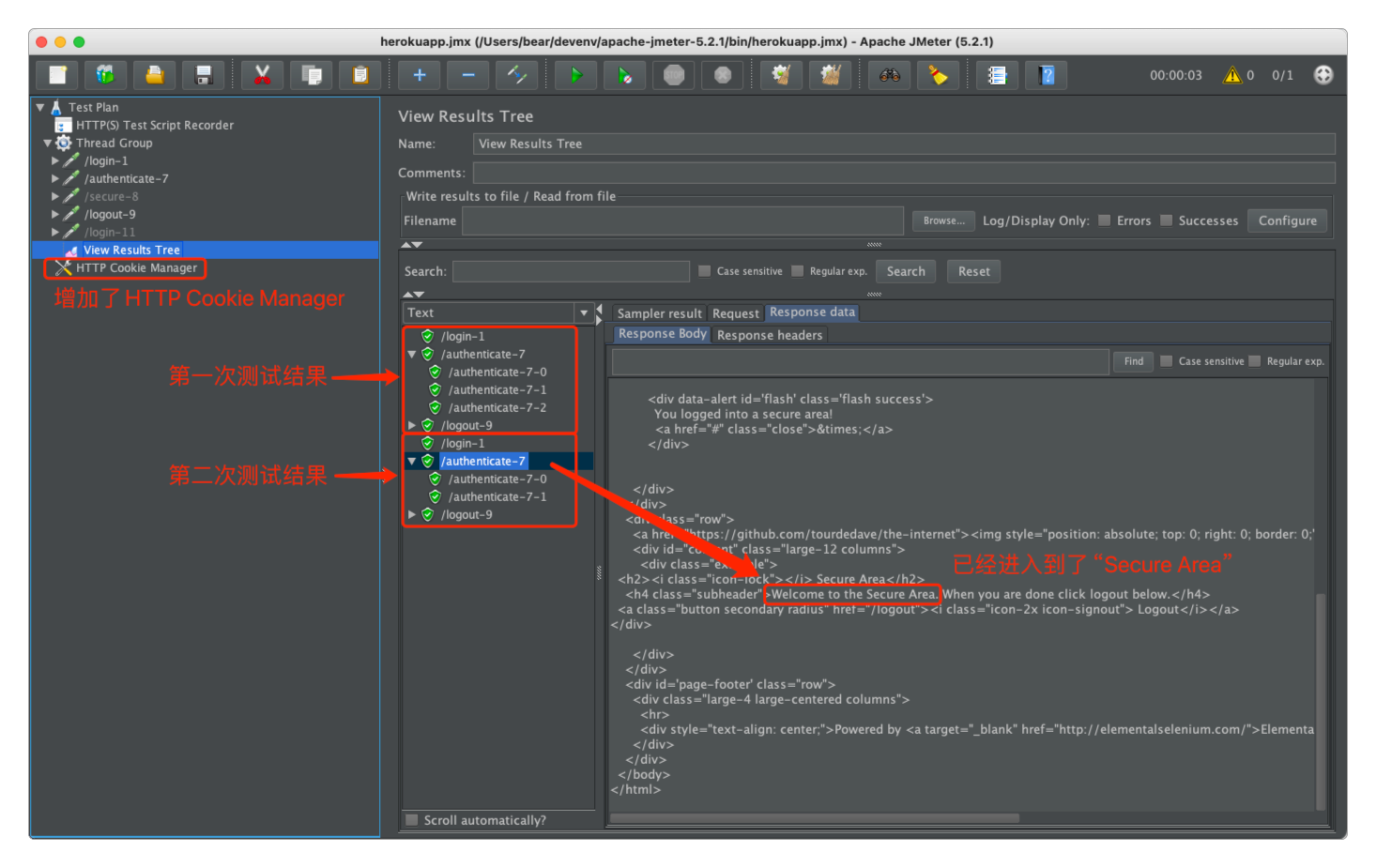
Task: Click the split pane collapse arrows beside Text dropdown
Action: (x=600, y=313)
